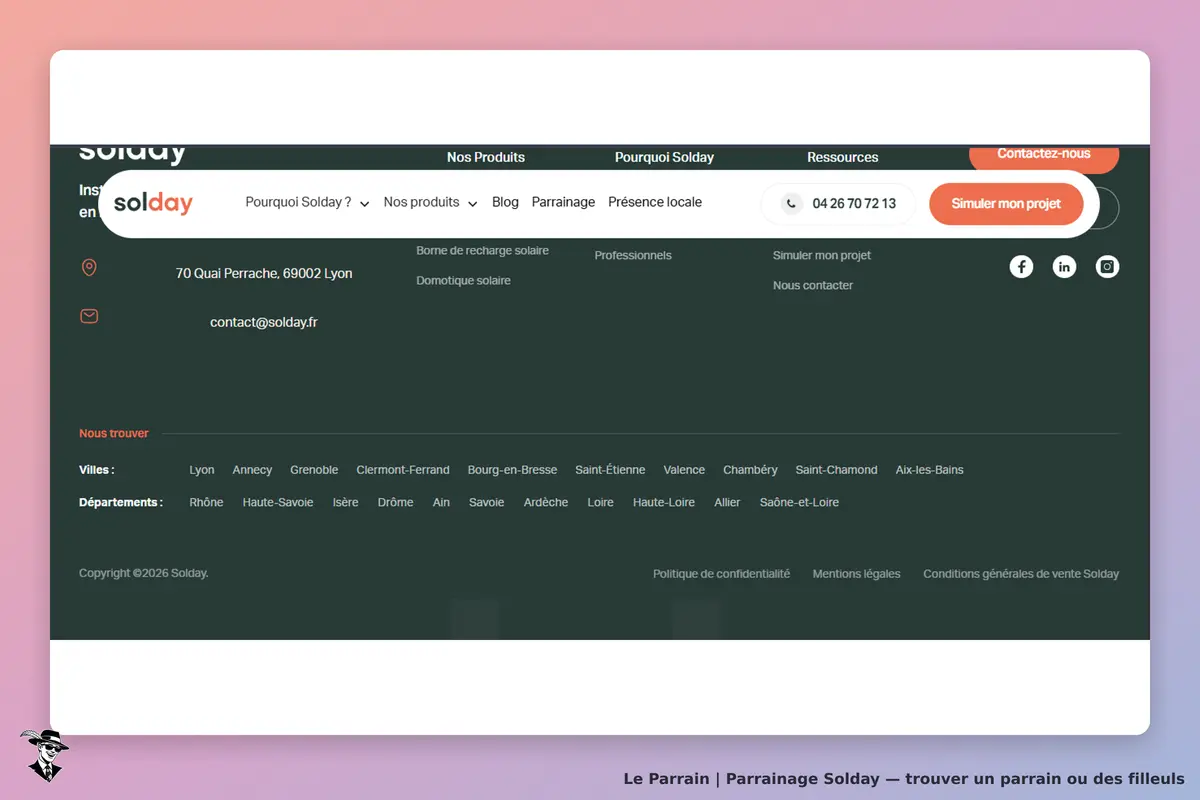Open the Saône-et-Loire department link
Viewport: 1200px width, 800px height.
click(x=799, y=503)
